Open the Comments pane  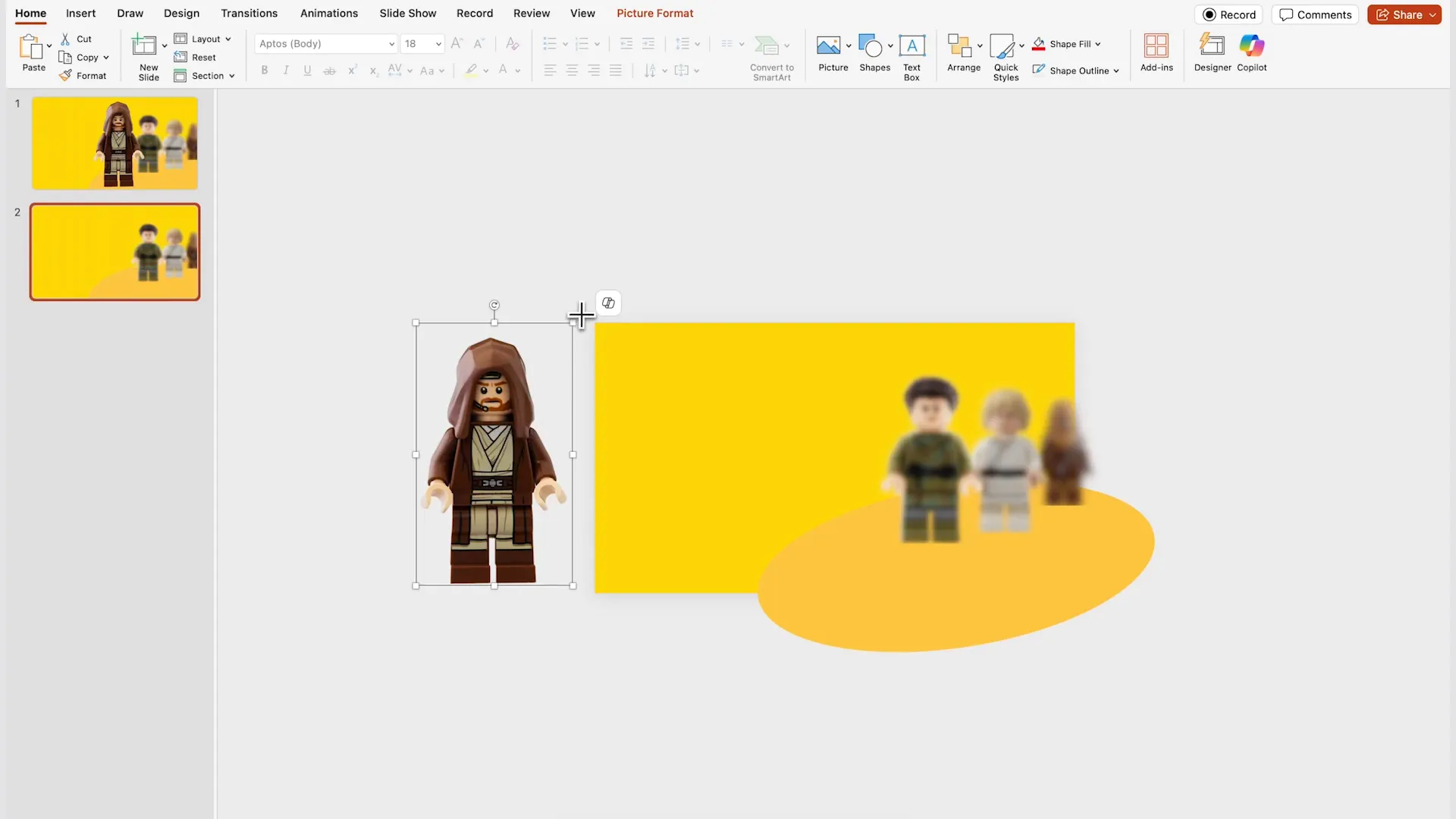[1315, 14]
